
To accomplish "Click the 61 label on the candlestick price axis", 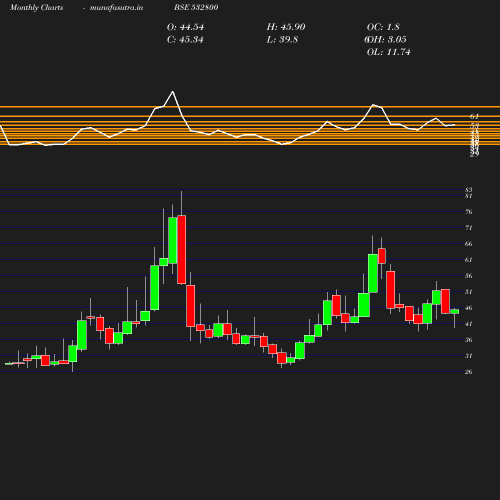I will [x=469, y=260].
